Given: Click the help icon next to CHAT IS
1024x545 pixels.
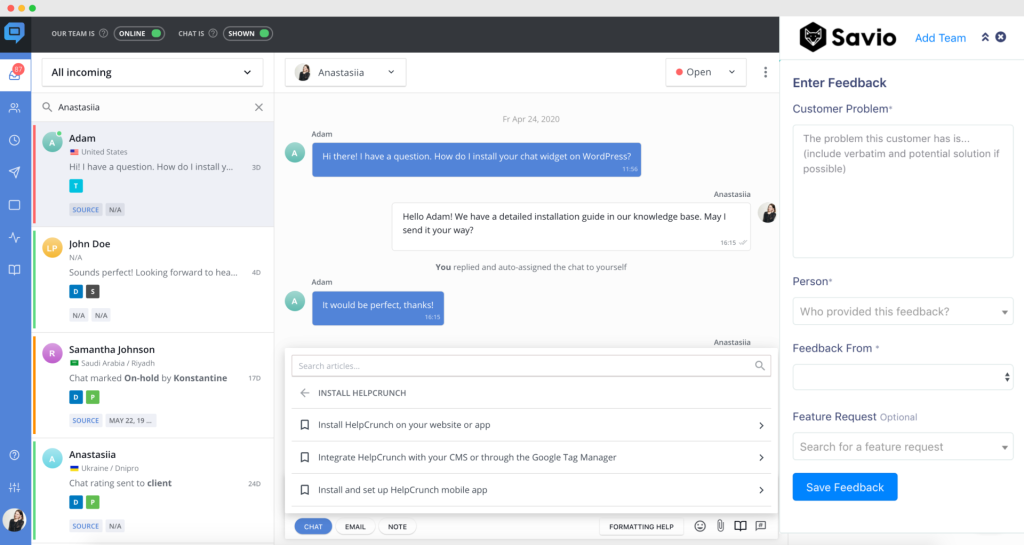Looking at the screenshot, I should coord(213,33).
